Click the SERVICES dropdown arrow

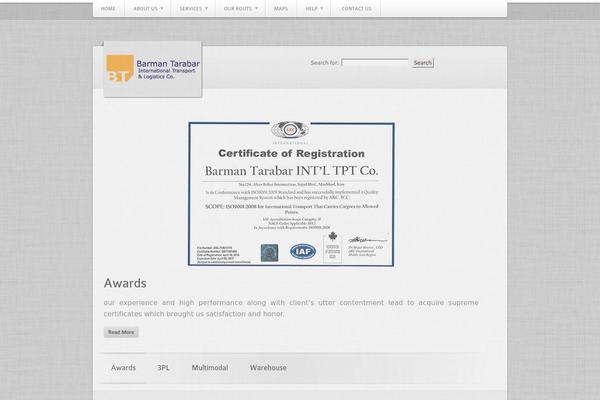tap(207, 8)
